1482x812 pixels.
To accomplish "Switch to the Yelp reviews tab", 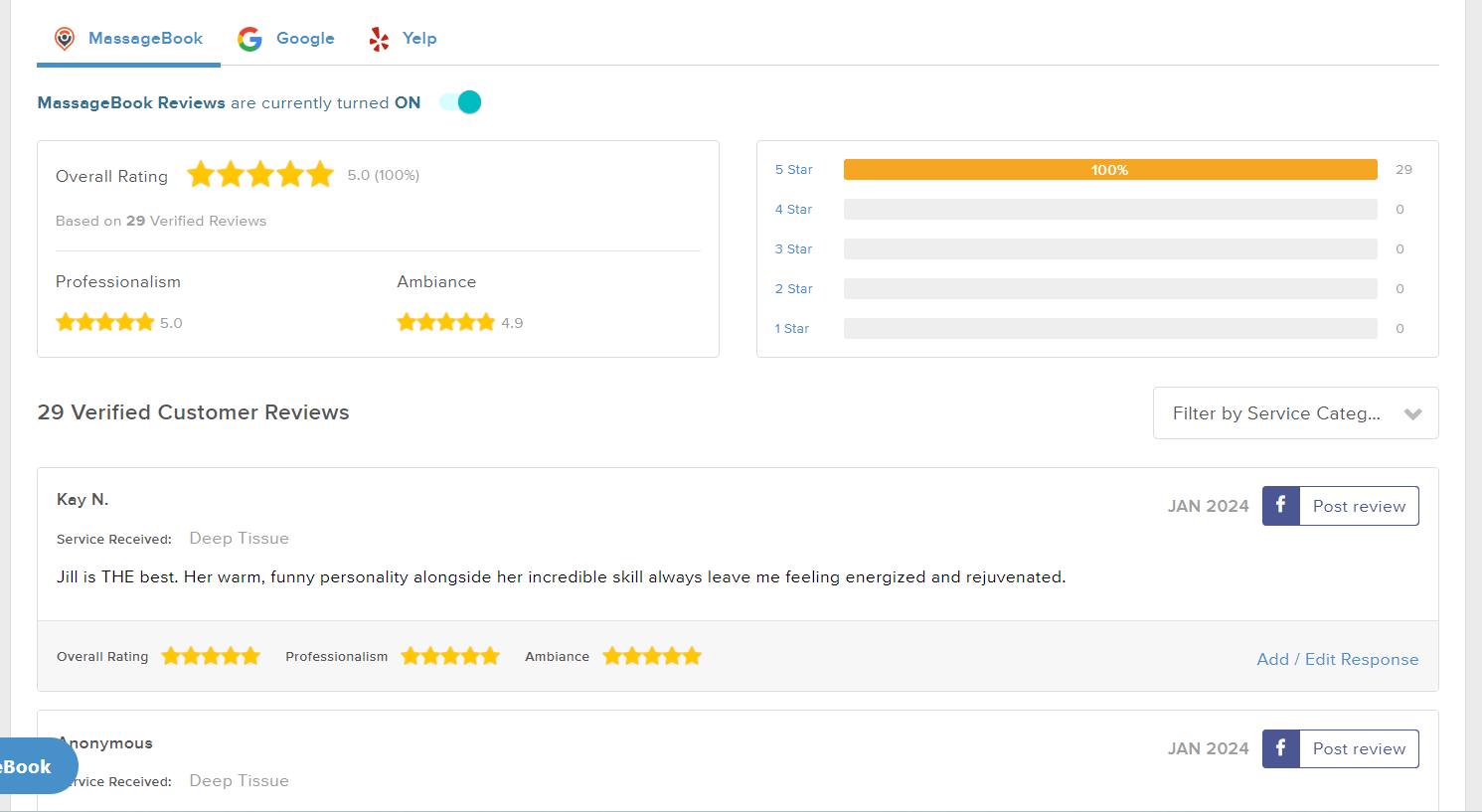I will click(403, 39).
